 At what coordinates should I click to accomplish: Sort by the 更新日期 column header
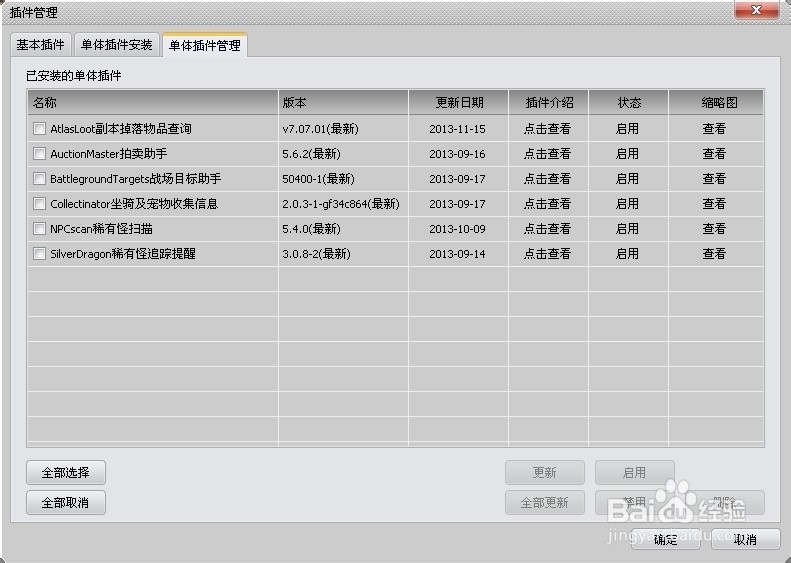tap(458, 102)
